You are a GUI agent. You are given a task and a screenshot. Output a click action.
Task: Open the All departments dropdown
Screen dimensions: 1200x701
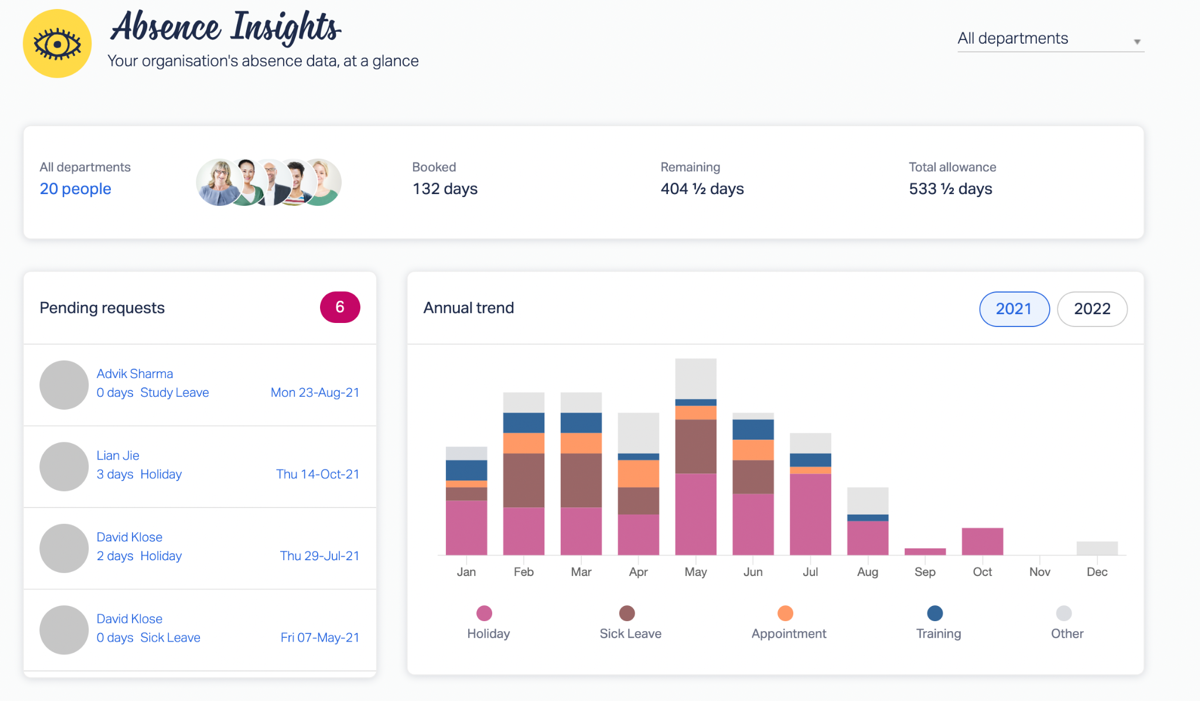[x=1050, y=39]
